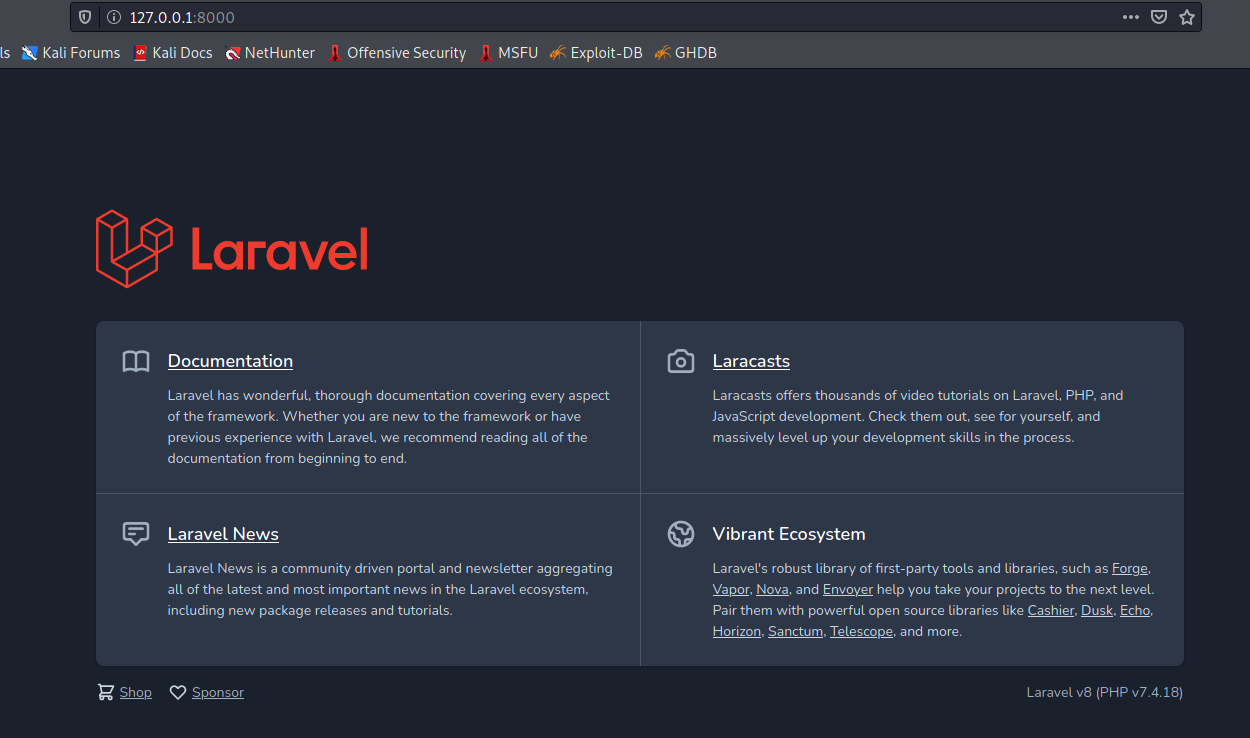
Task: Click the heart icon near Sponsor
Action: (x=178, y=692)
